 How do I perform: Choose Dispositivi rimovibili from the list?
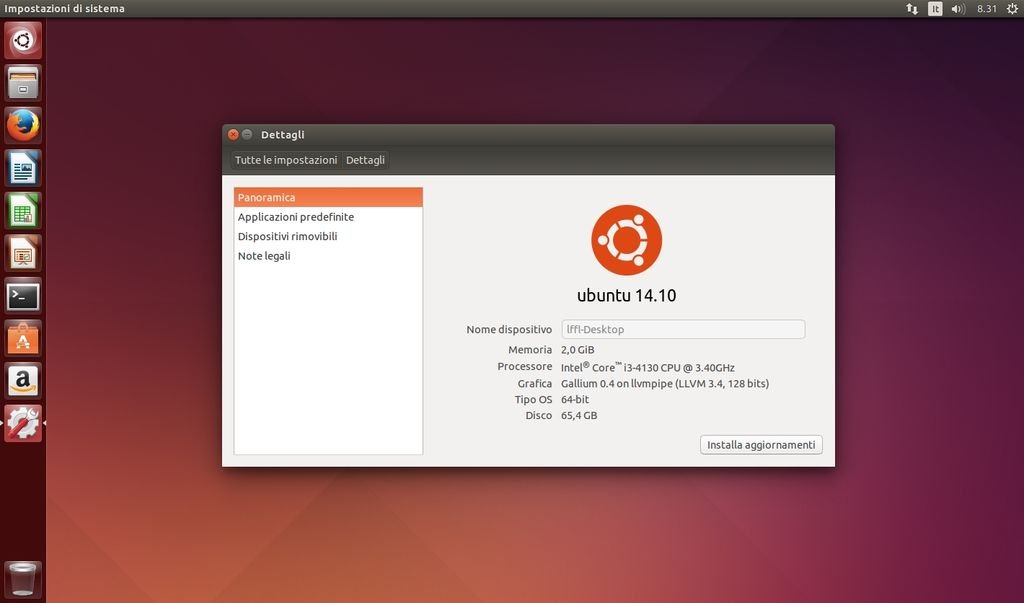click(x=287, y=236)
